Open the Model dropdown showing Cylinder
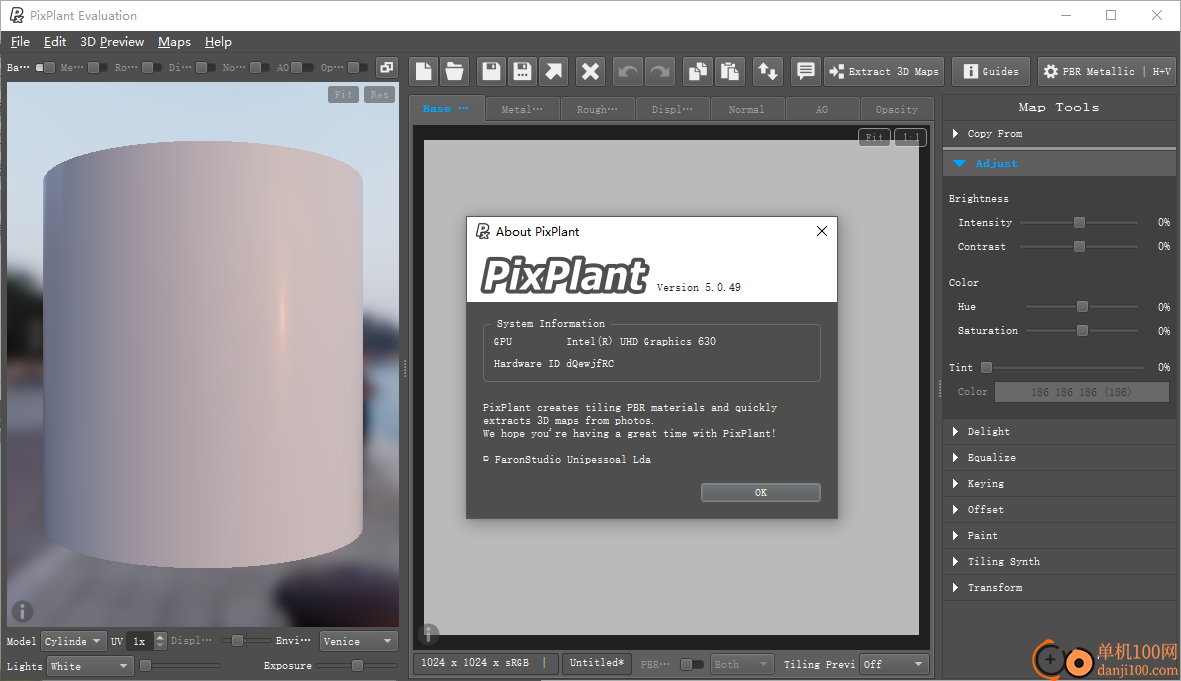1181x681 pixels. tap(73, 641)
